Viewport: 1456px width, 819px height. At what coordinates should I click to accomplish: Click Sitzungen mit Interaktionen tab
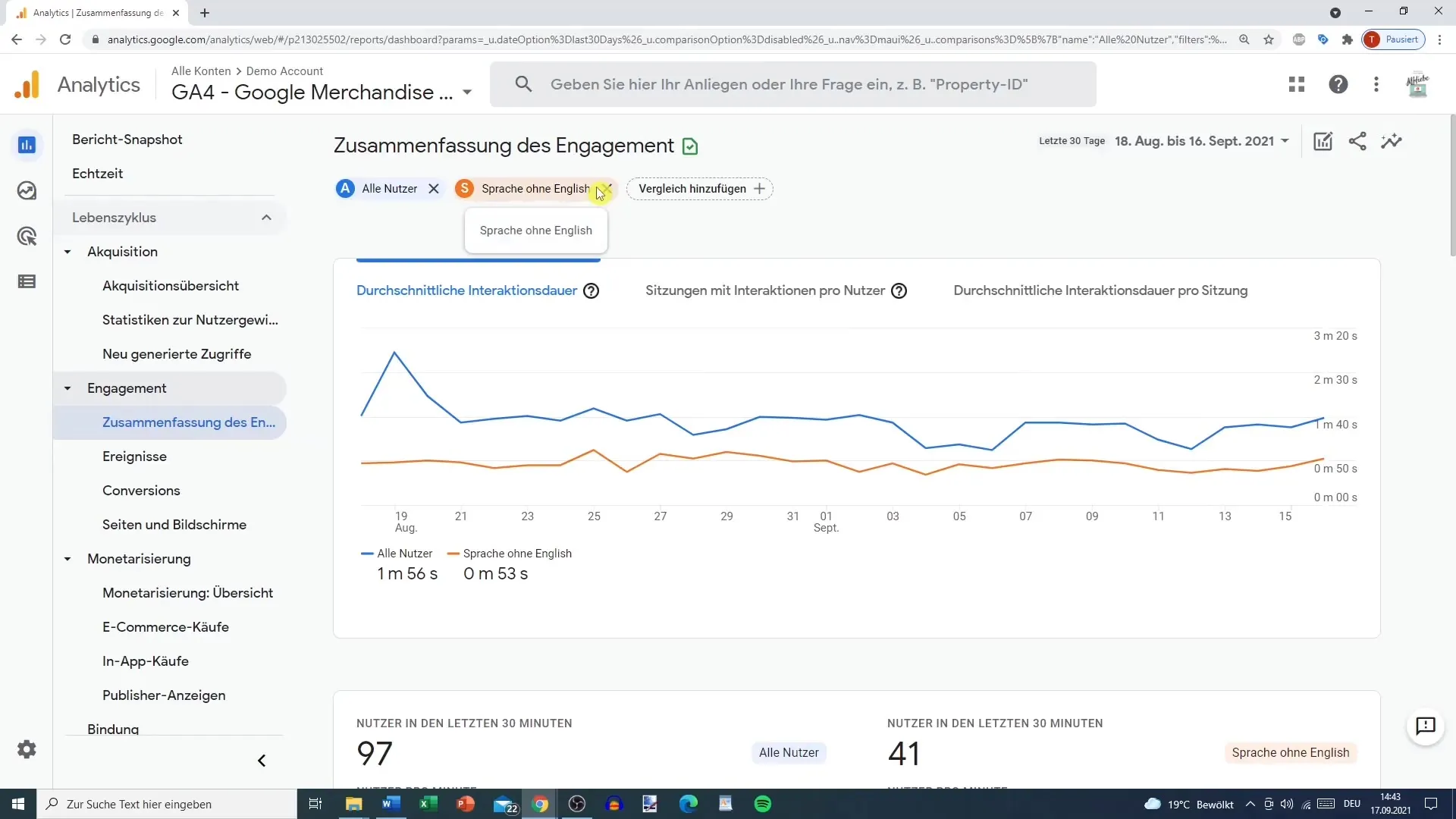click(765, 290)
